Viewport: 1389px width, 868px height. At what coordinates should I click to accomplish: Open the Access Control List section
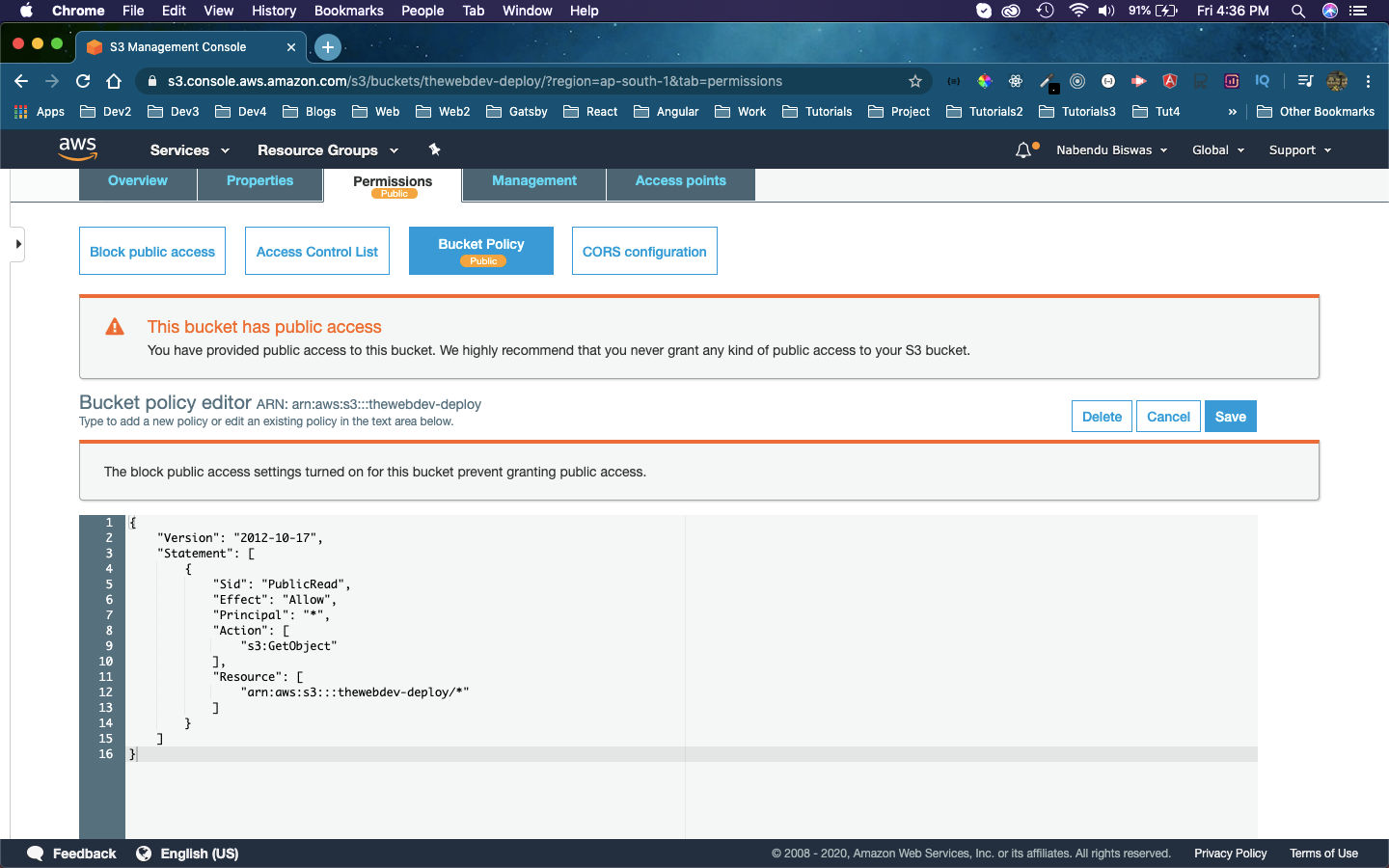click(x=317, y=251)
